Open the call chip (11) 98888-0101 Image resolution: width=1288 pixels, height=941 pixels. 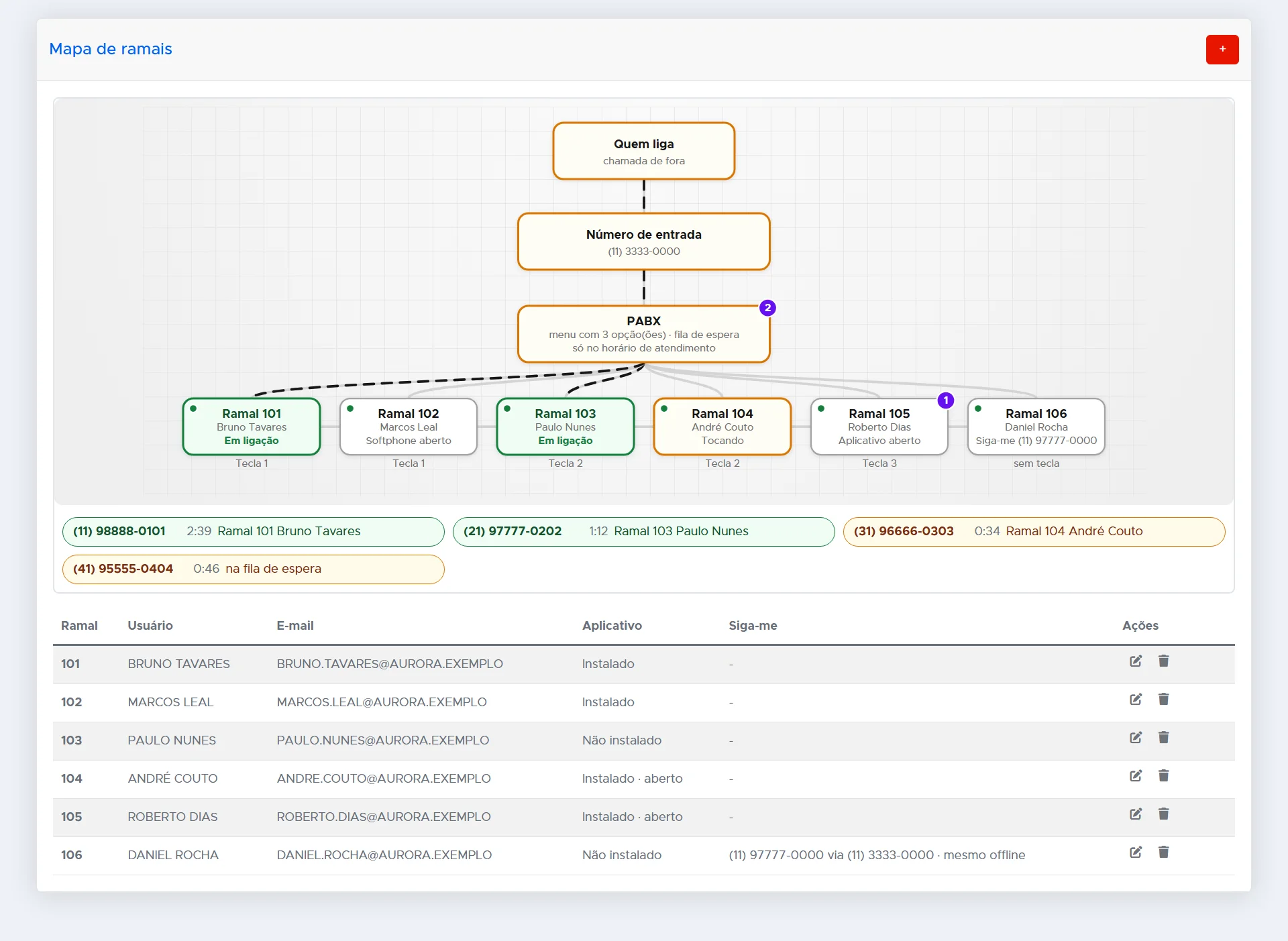coord(254,531)
